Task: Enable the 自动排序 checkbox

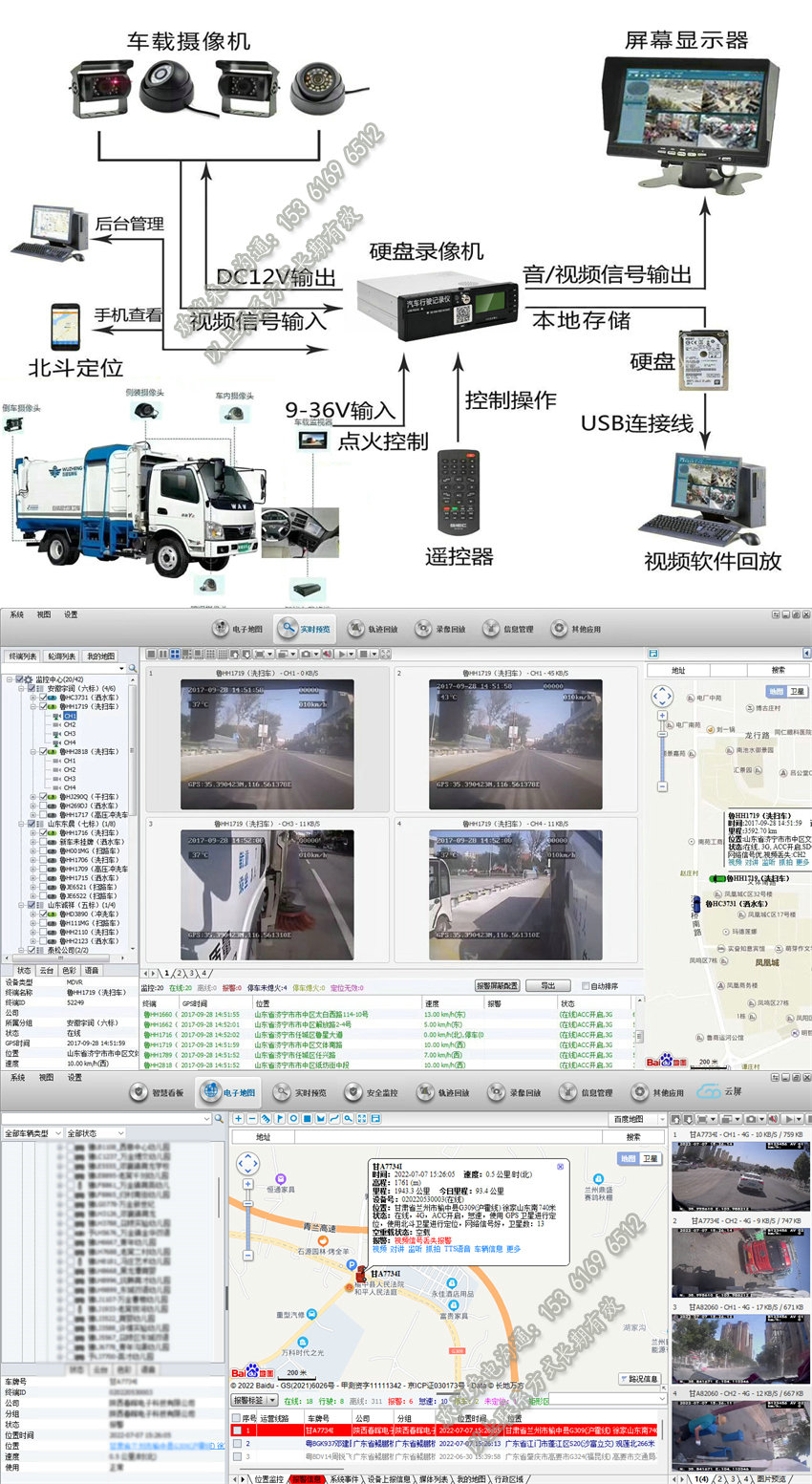Action: pos(586,985)
